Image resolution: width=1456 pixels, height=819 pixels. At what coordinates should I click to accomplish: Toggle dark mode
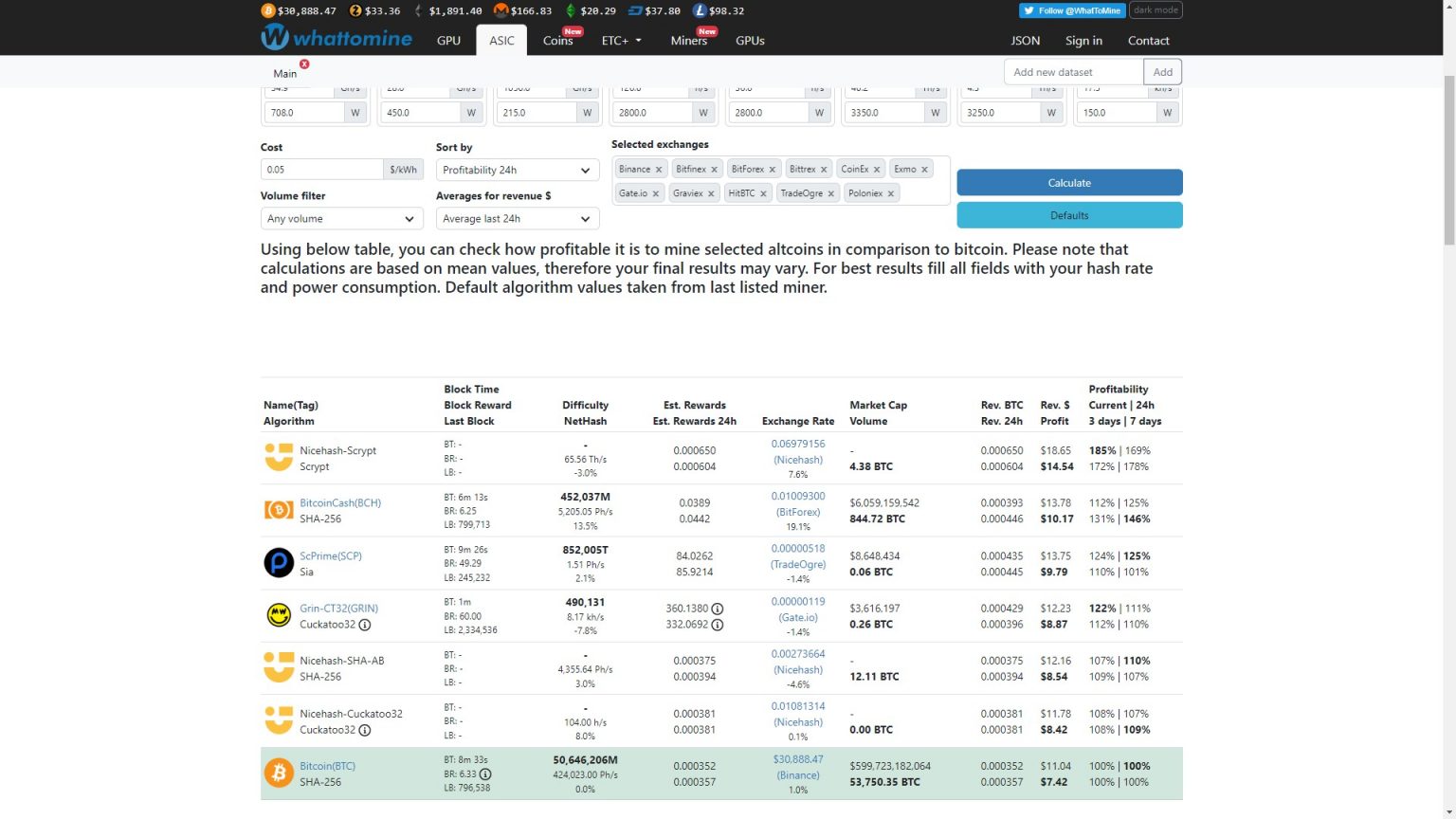(x=1156, y=10)
